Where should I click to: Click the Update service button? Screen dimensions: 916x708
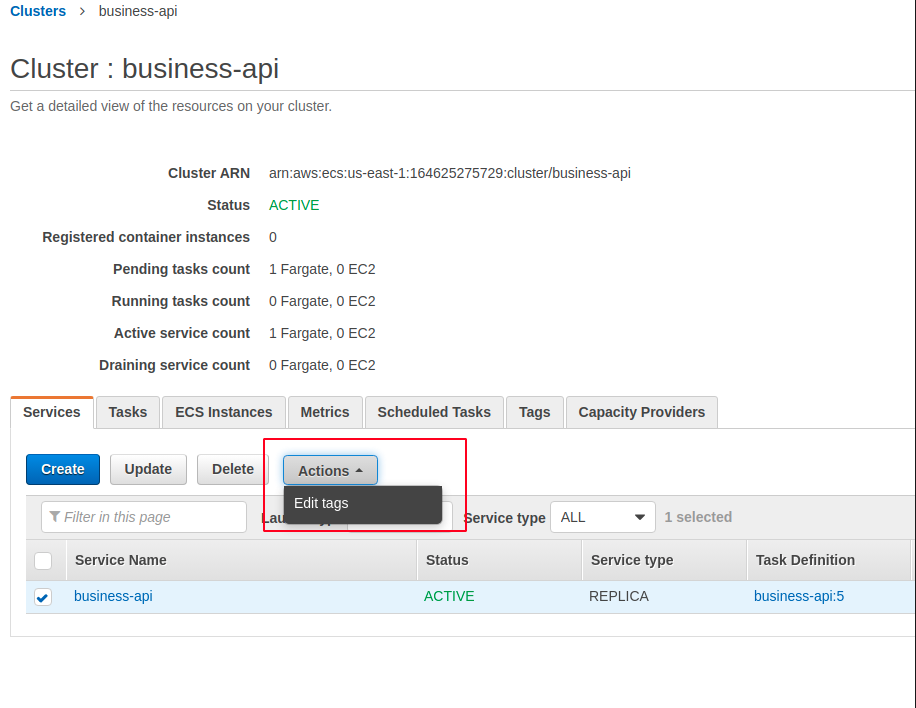pos(148,469)
